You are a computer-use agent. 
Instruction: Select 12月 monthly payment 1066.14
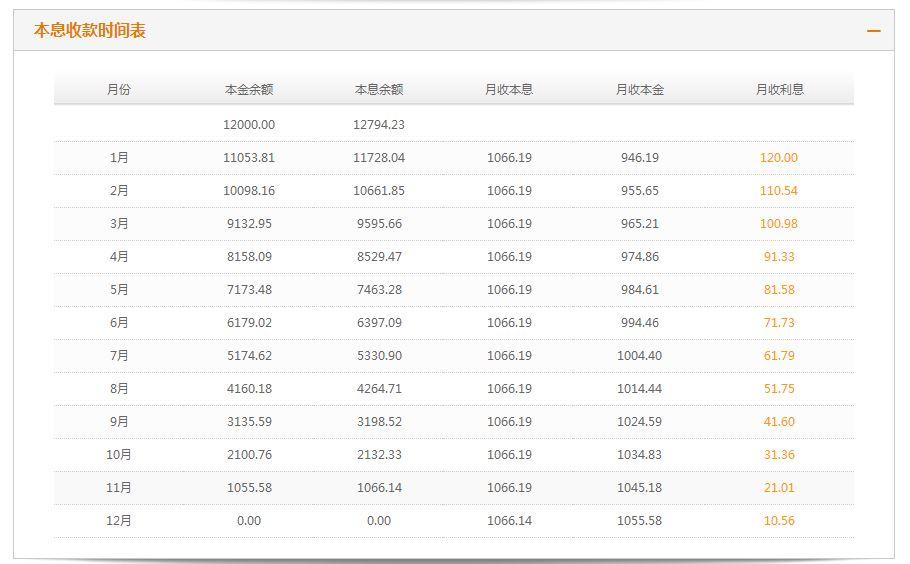[x=509, y=521]
